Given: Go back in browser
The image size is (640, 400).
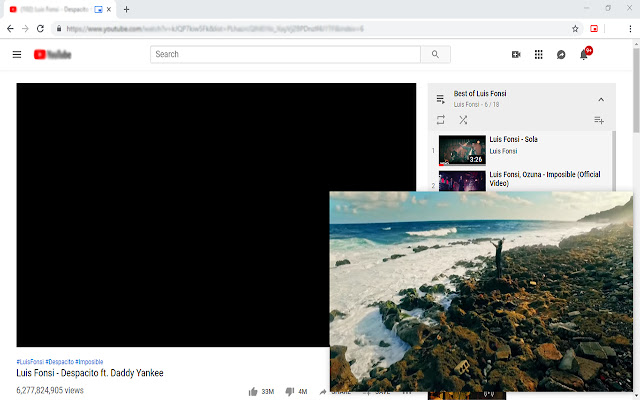Looking at the screenshot, I should [x=10, y=29].
